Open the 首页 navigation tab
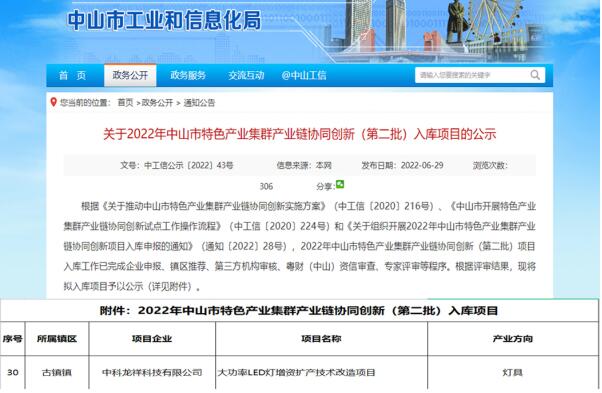Viewport: 602px width, 393px height. click(72, 75)
